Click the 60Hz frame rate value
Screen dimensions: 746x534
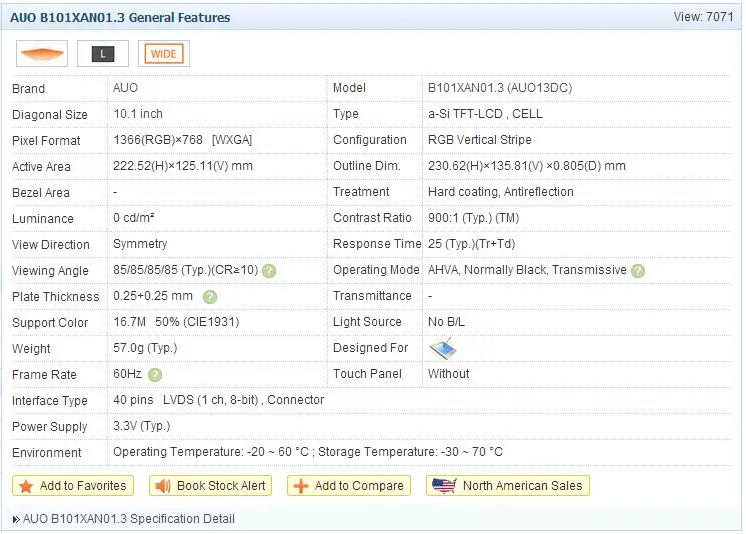128,374
